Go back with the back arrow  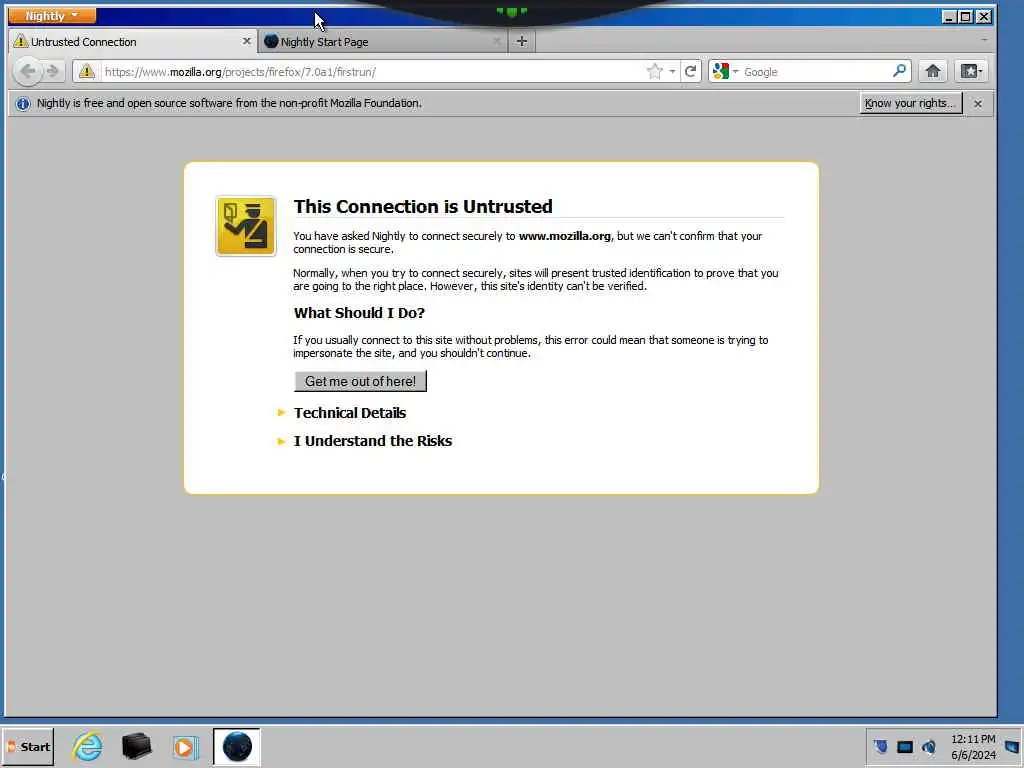[27, 71]
